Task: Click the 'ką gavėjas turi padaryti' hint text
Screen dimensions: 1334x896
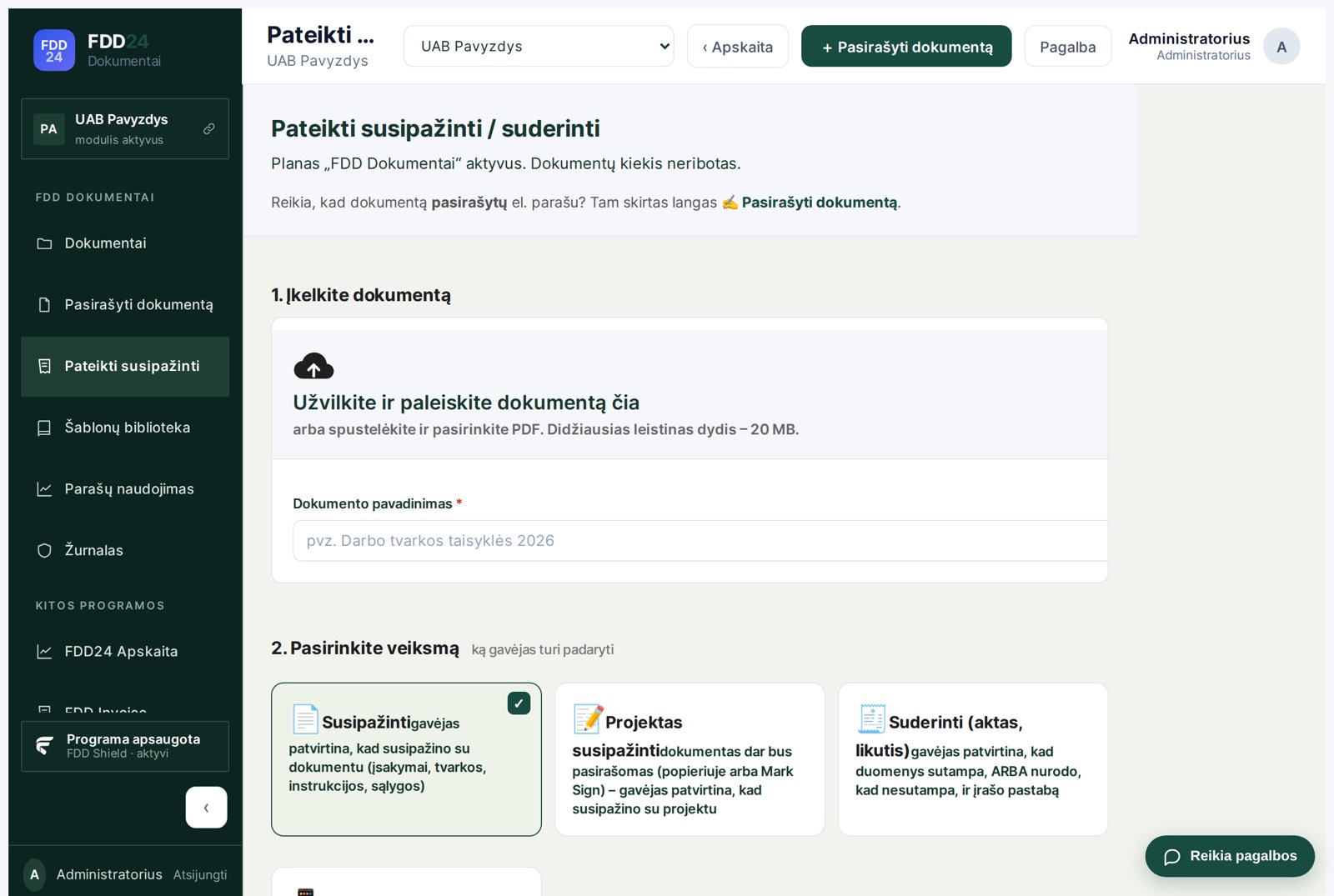Action: [x=543, y=649]
